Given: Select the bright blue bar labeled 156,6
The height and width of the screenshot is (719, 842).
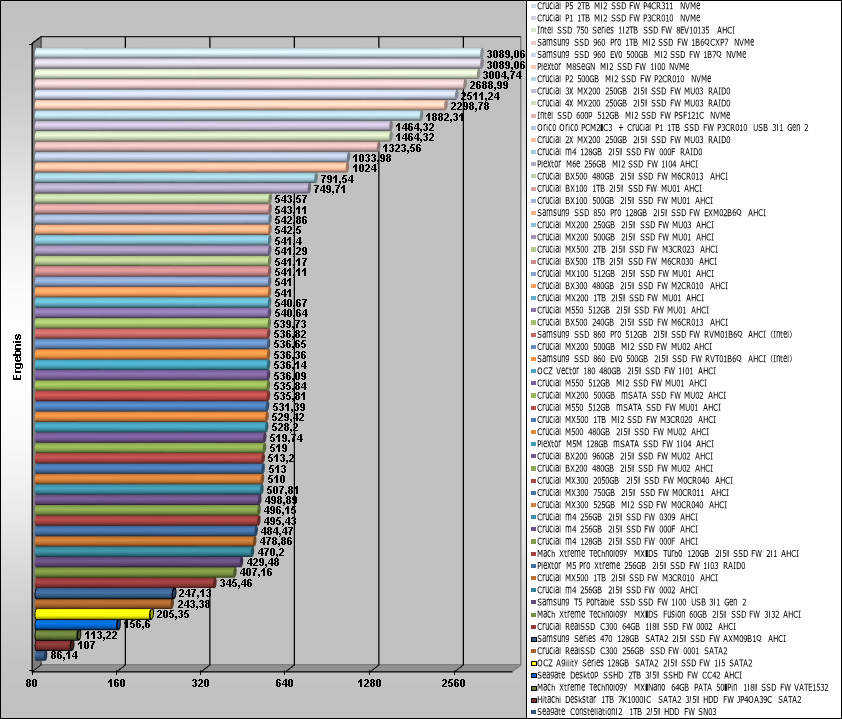Looking at the screenshot, I should (77, 624).
